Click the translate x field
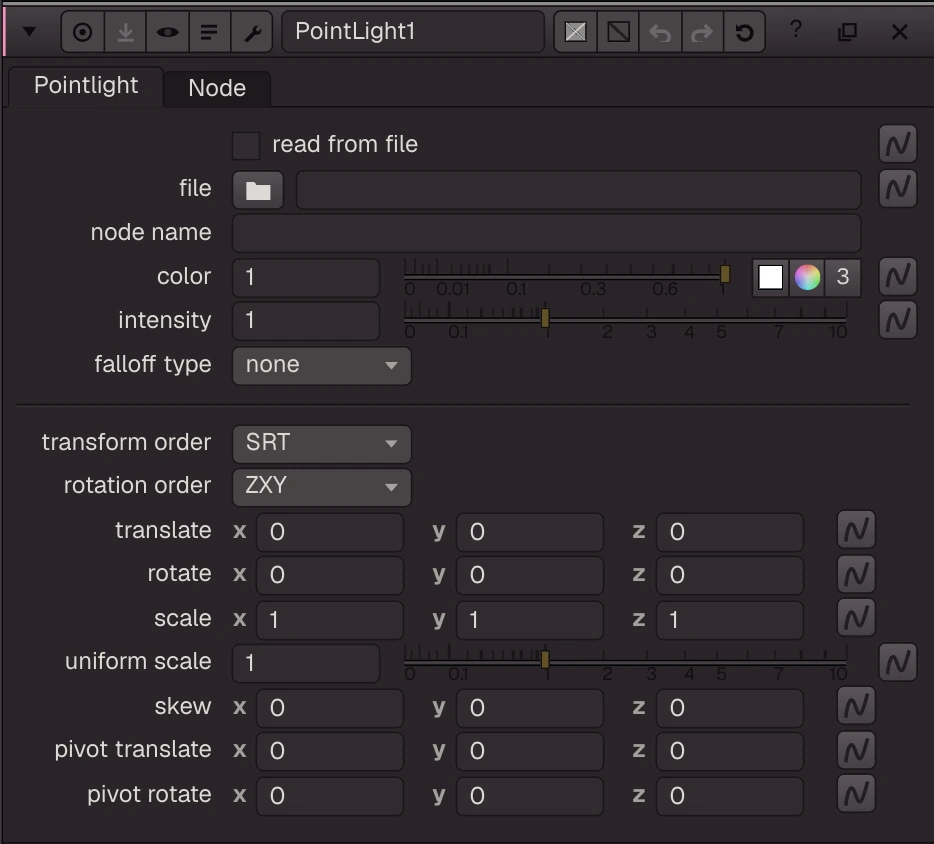Viewport: 934px width, 844px height. click(330, 532)
